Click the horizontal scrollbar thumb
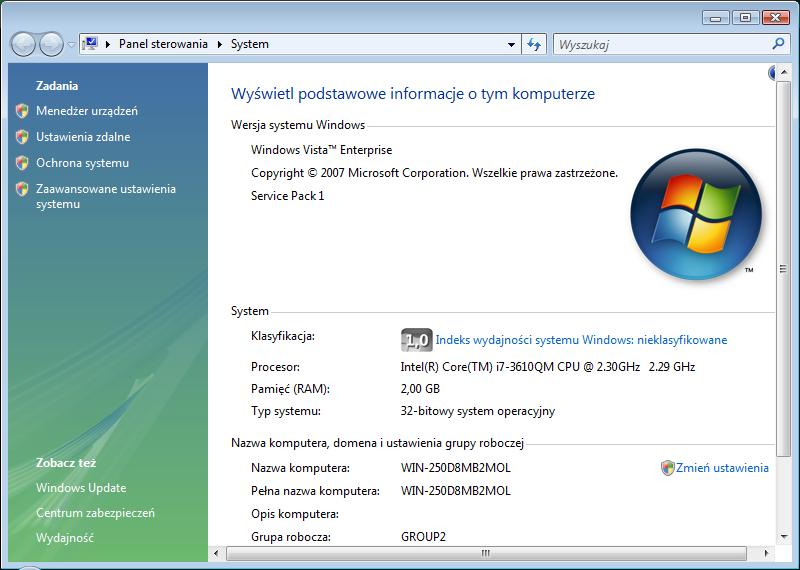This screenshot has height=570, width=800. point(486,553)
